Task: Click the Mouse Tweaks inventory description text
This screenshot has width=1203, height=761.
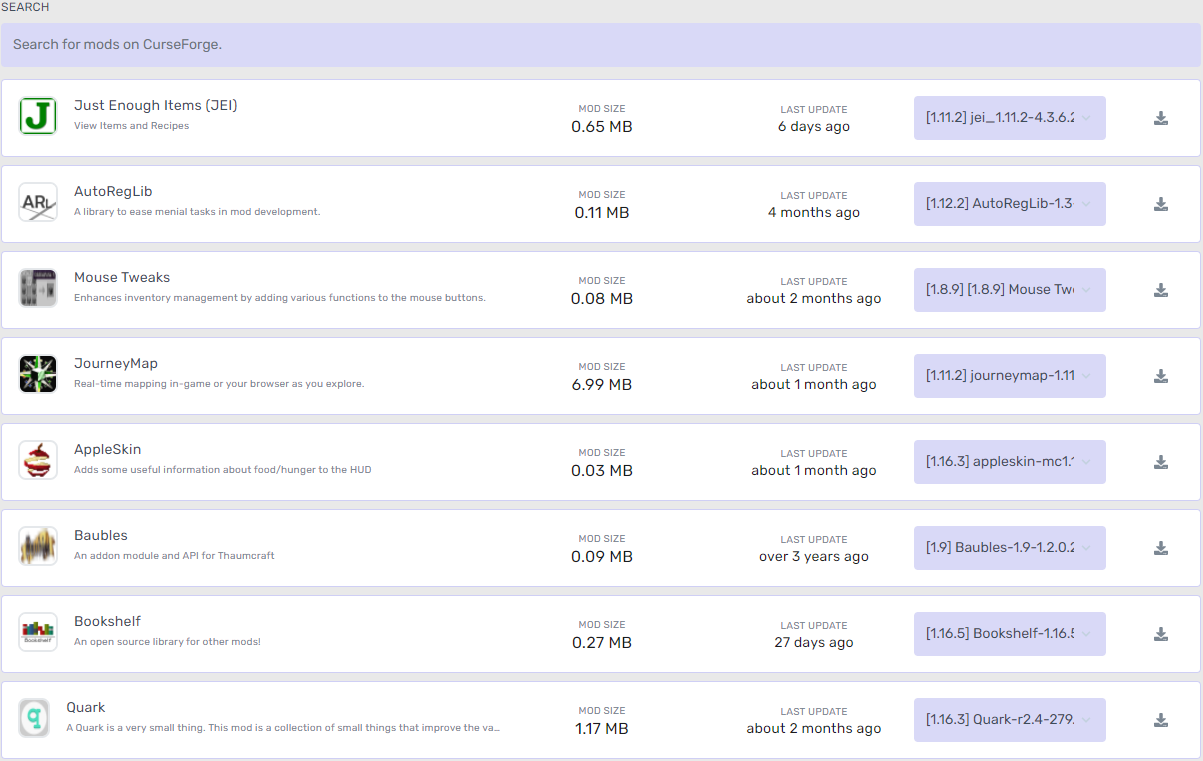Action: [x=280, y=298]
